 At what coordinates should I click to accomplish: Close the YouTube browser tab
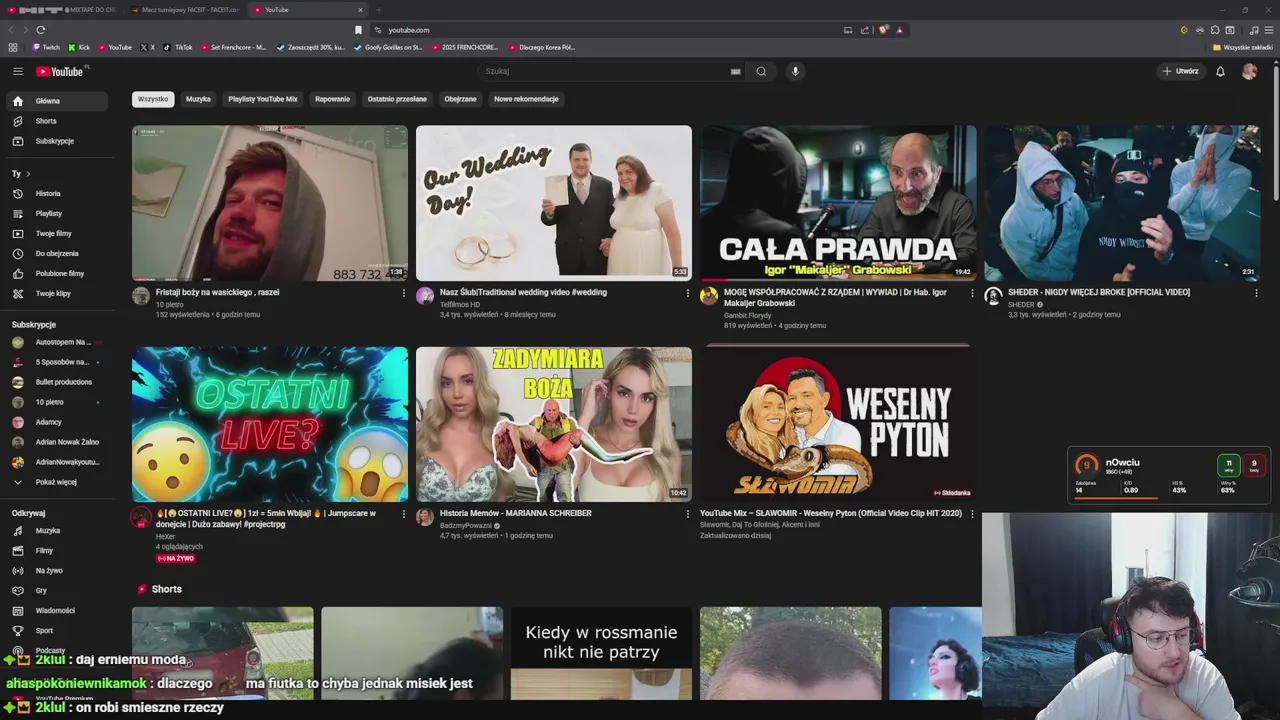[x=360, y=10]
